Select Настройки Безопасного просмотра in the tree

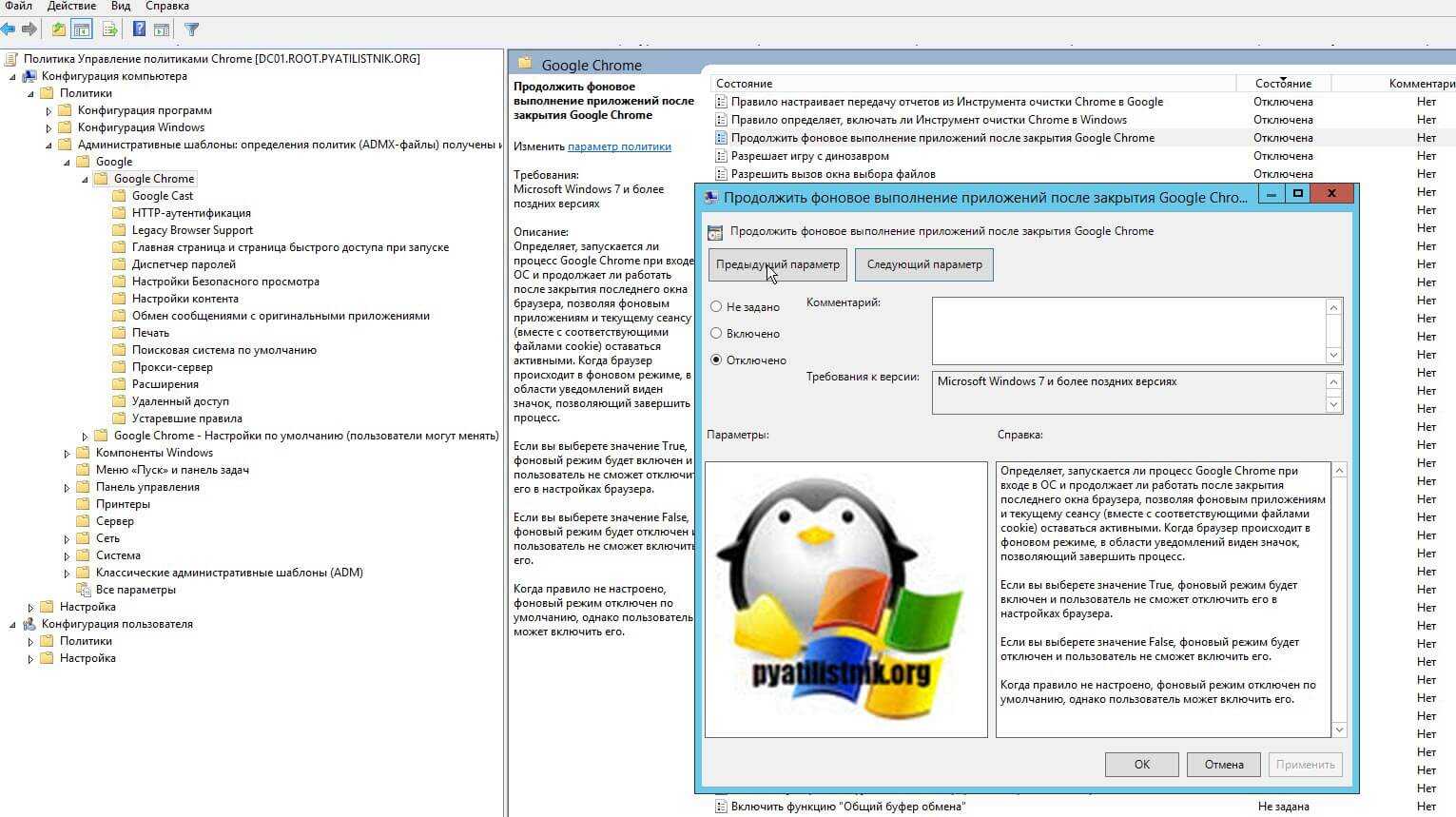tap(225, 282)
